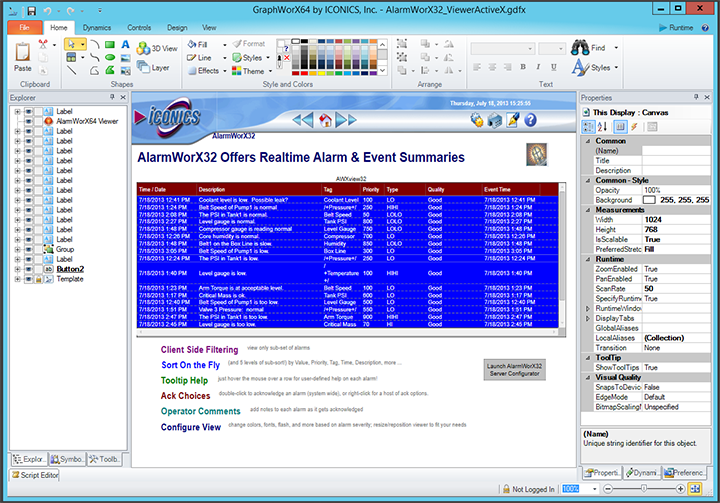Toggle visibility checkbox for Button2
This screenshot has height=503, width=720.
coord(29,269)
